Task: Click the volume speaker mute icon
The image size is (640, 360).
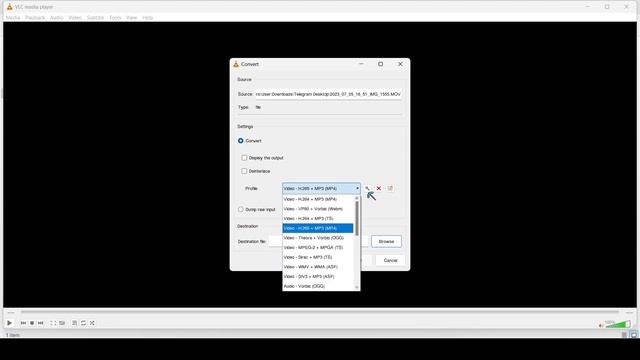Action: pos(601,325)
